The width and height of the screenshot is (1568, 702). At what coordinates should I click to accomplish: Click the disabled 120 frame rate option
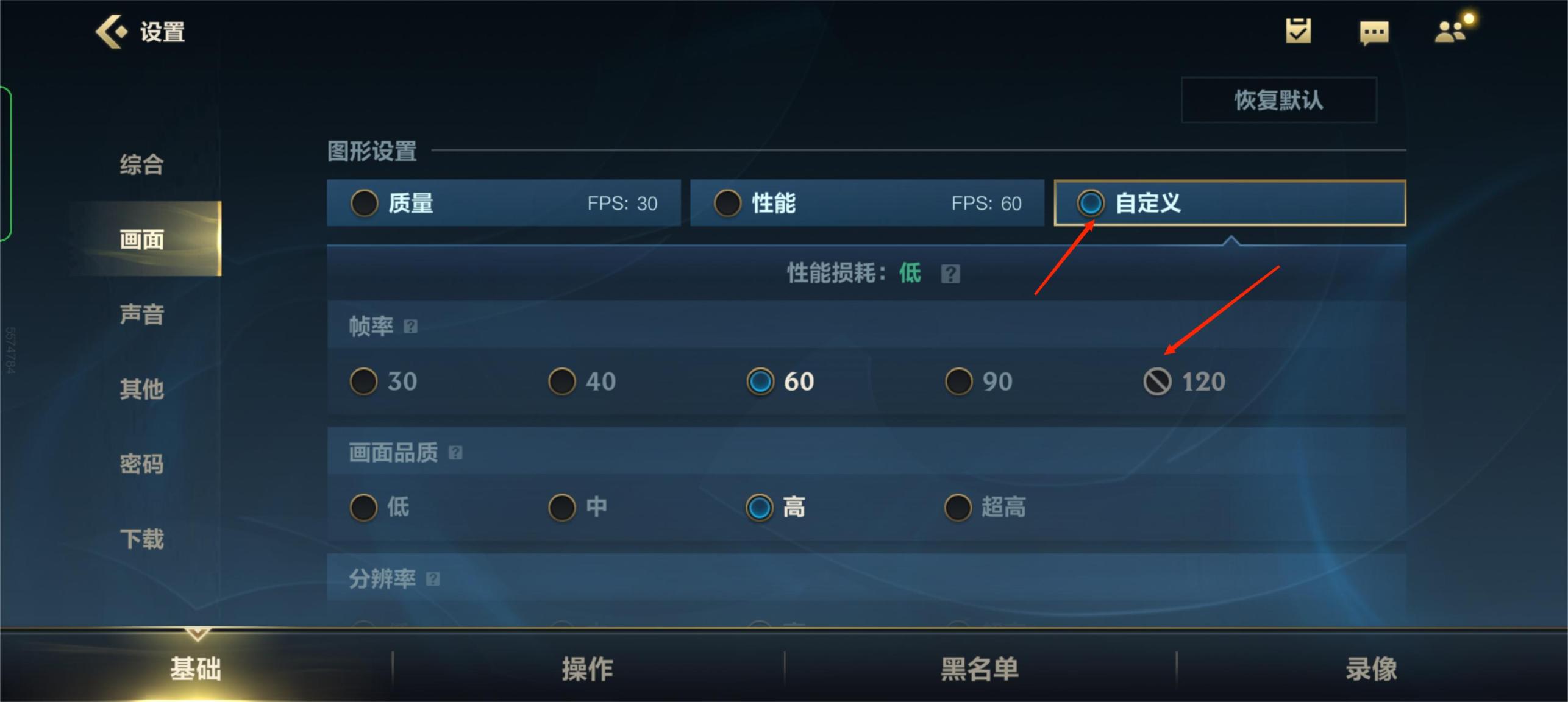pyautogui.click(x=1184, y=382)
